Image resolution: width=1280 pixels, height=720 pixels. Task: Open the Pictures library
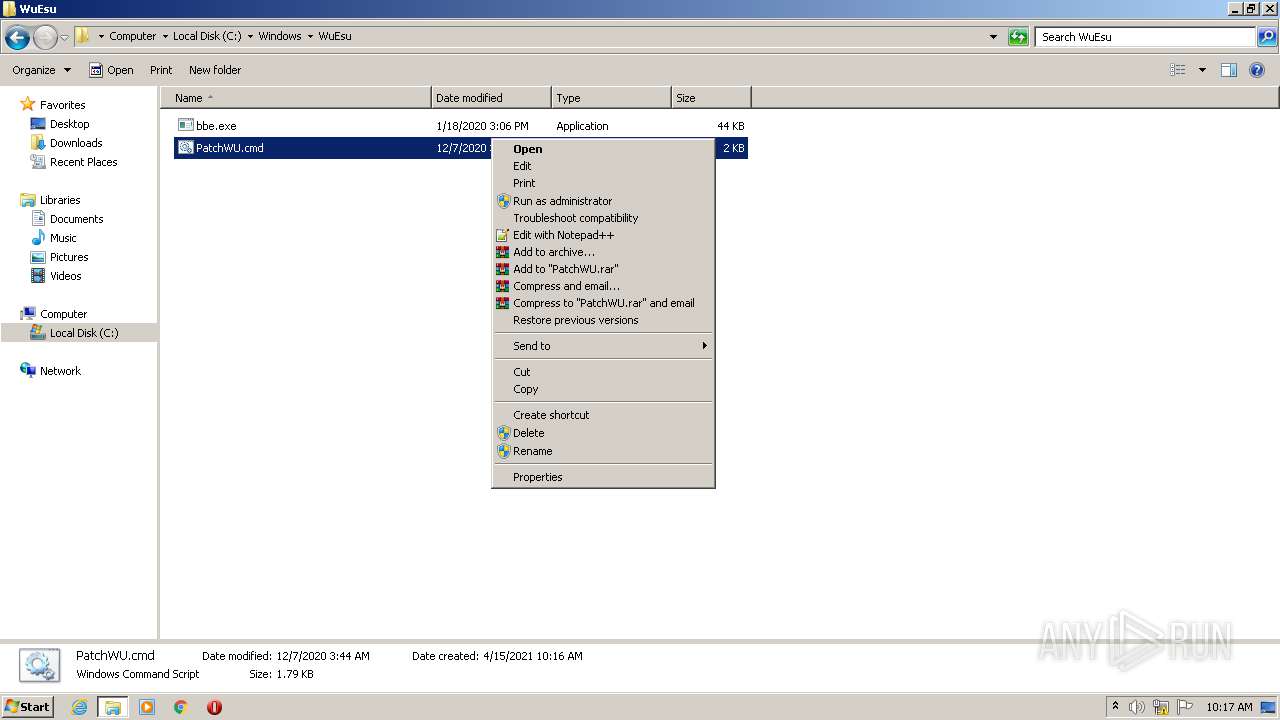pyautogui.click(x=69, y=257)
